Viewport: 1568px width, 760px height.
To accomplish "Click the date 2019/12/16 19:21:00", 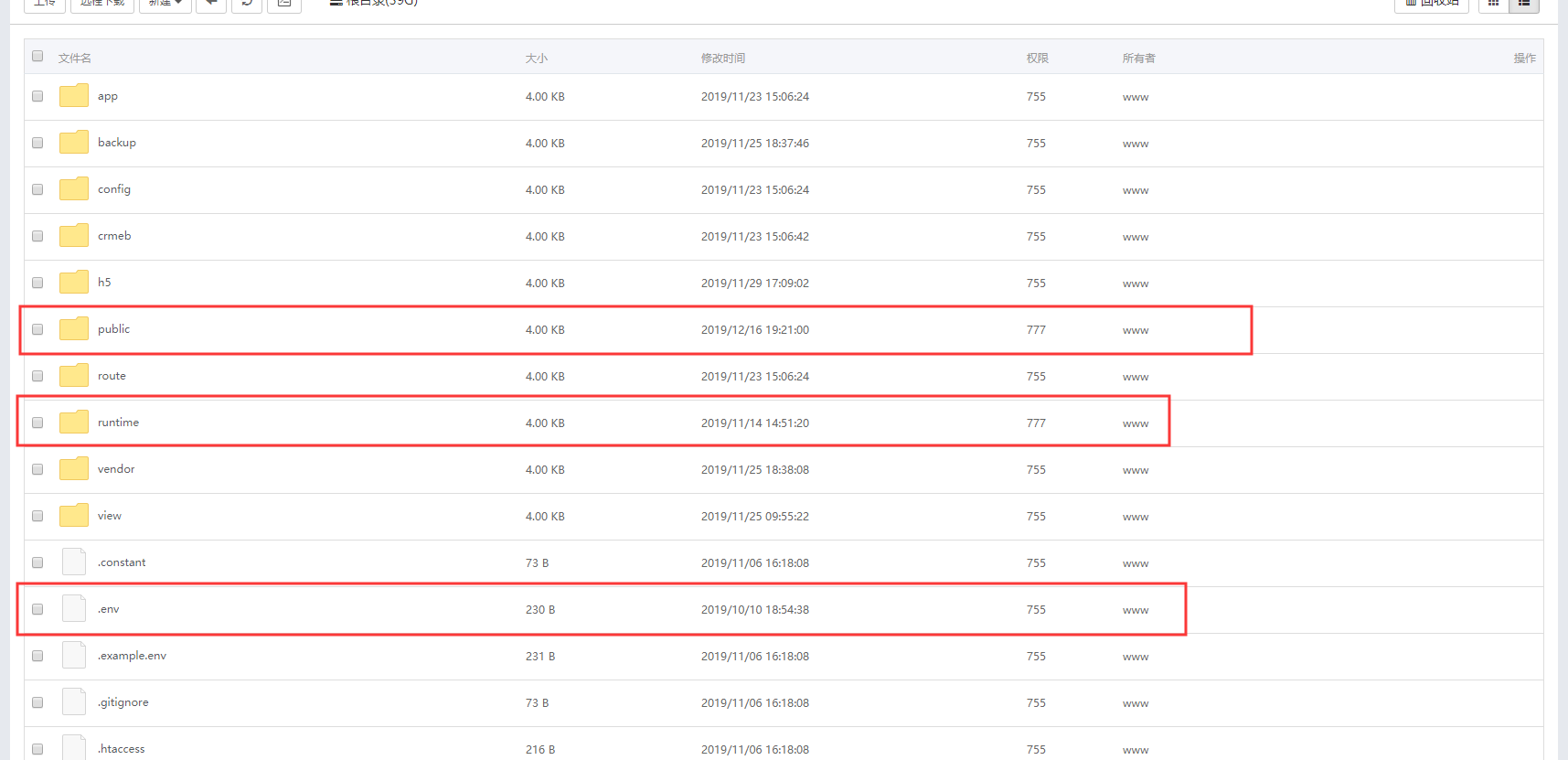I will tap(755, 330).
